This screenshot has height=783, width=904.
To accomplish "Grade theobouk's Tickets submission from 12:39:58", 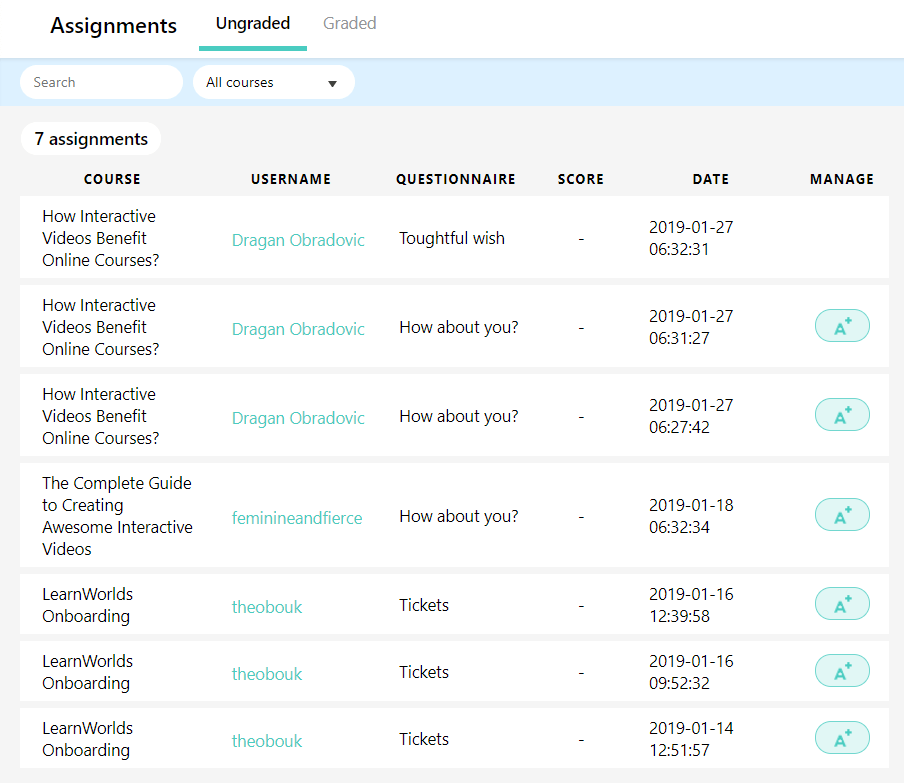I will point(842,604).
